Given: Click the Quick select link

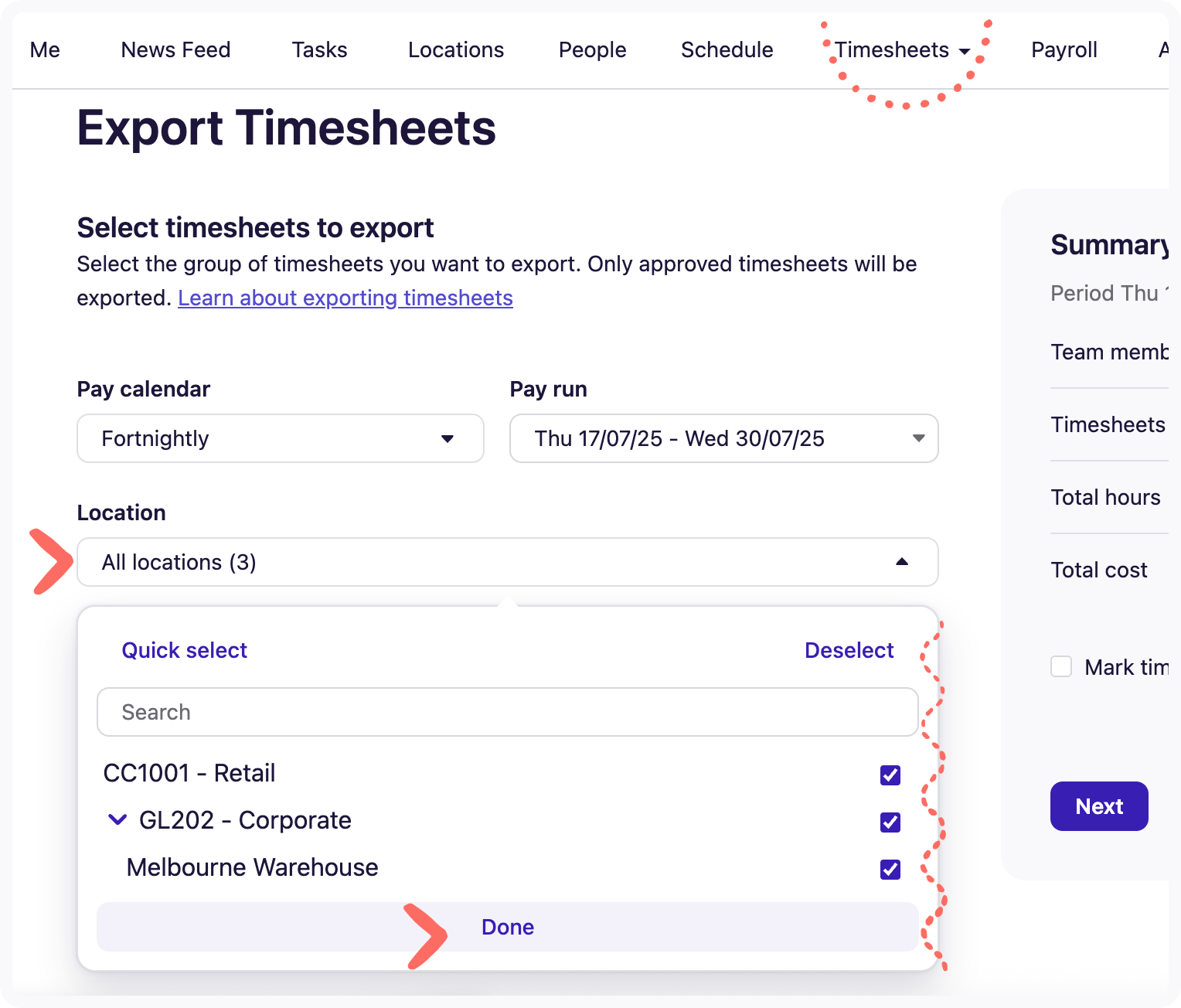Looking at the screenshot, I should (184, 650).
